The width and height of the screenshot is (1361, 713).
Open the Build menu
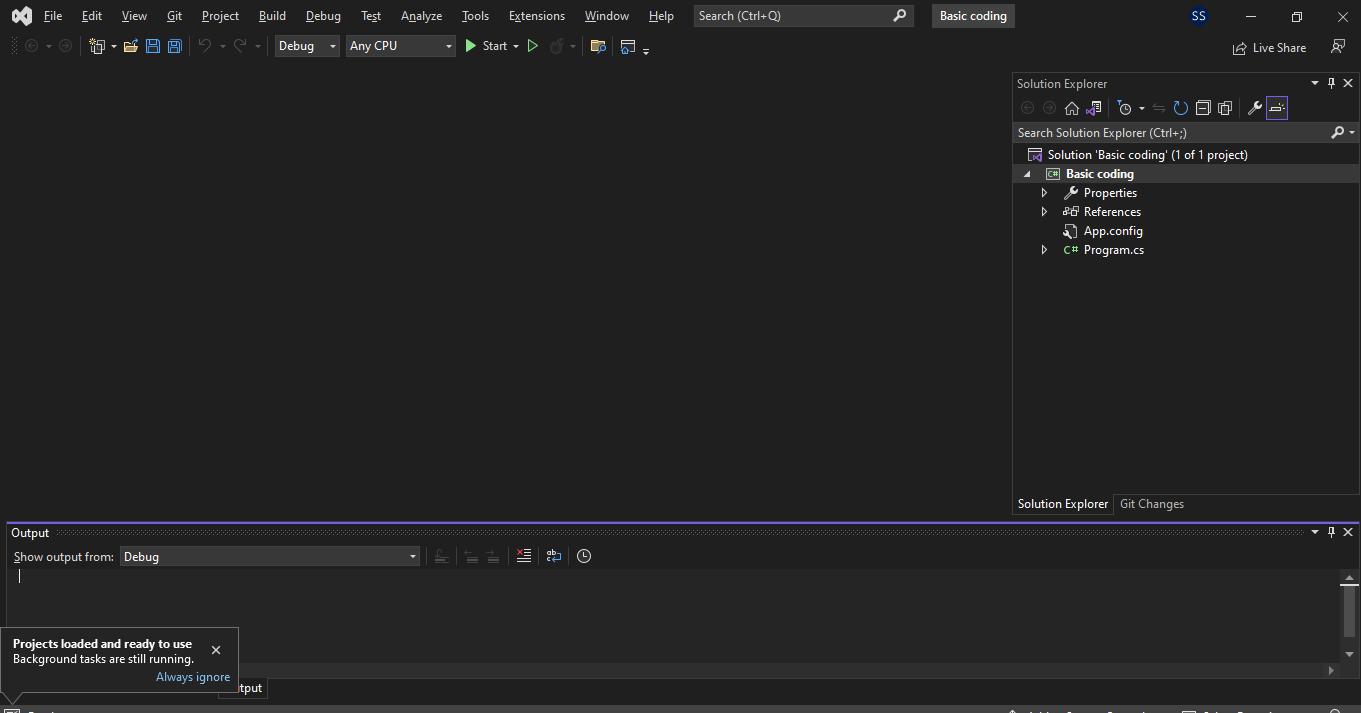(x=272, y=16)
